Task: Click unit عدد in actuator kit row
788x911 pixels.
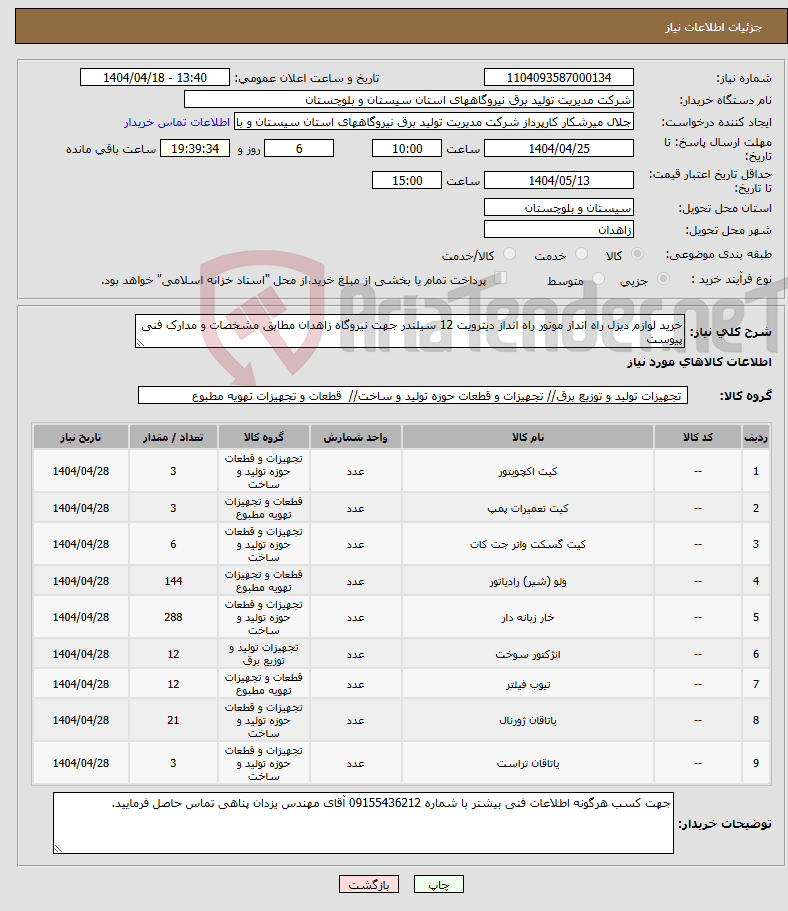Action: point(356,472)
